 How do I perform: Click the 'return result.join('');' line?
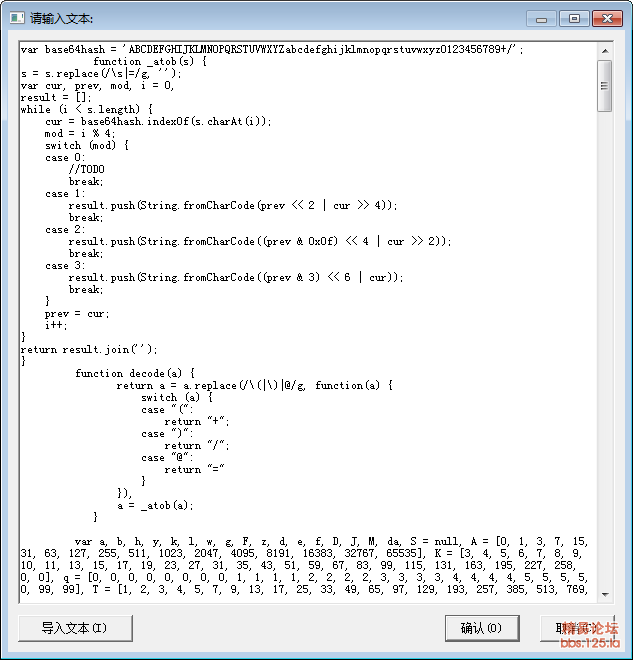[x=89, y=349]
